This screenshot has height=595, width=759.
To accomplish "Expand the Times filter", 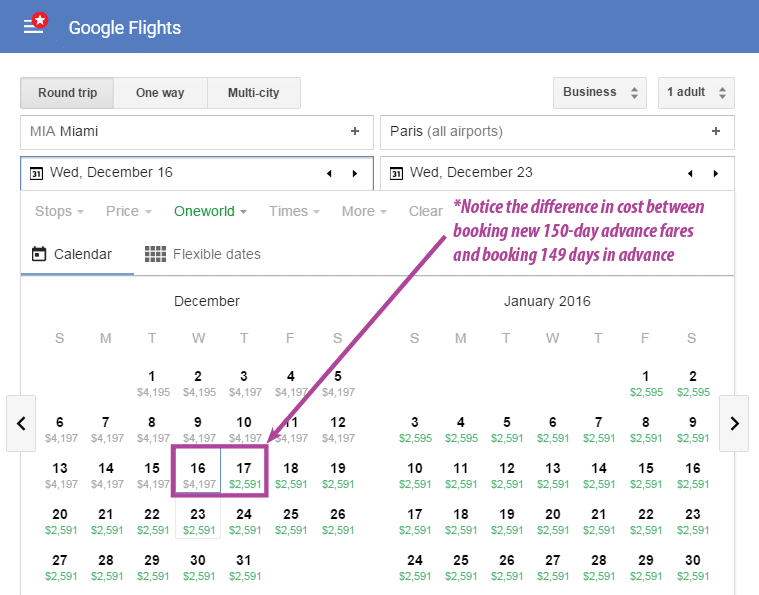I will tap(294, 211).
